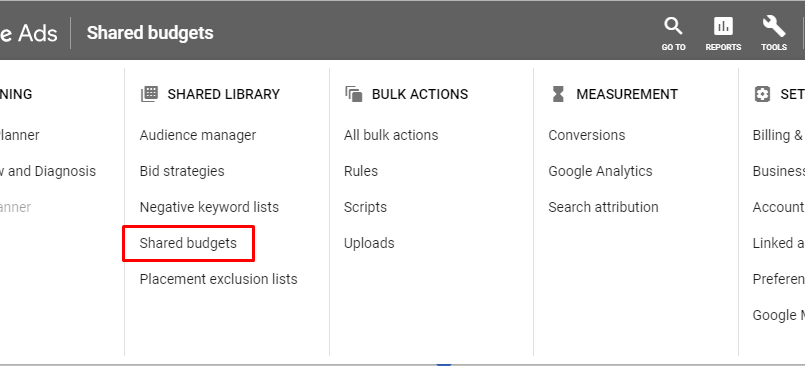Open Conversions under Measurement
Viewport: 805px width, 366px height.
(587, 135)
